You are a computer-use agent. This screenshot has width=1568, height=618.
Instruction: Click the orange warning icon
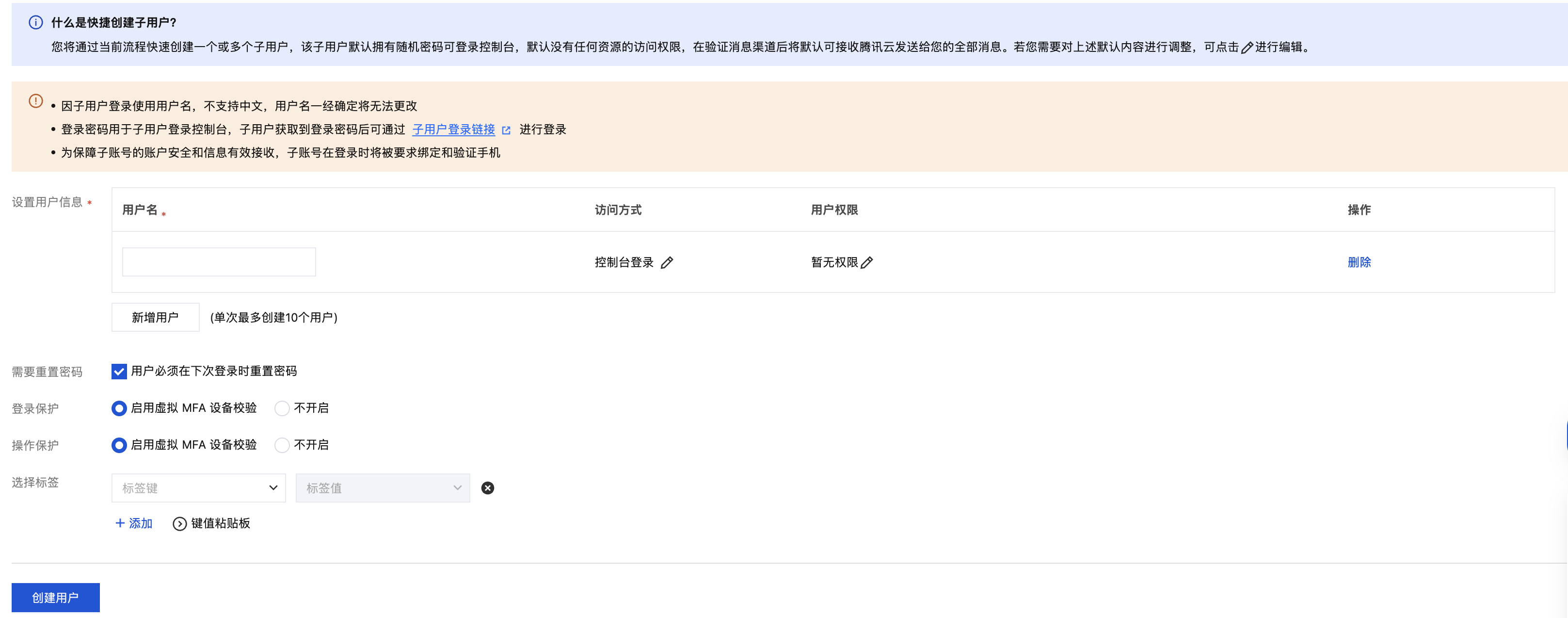point(35,102)
